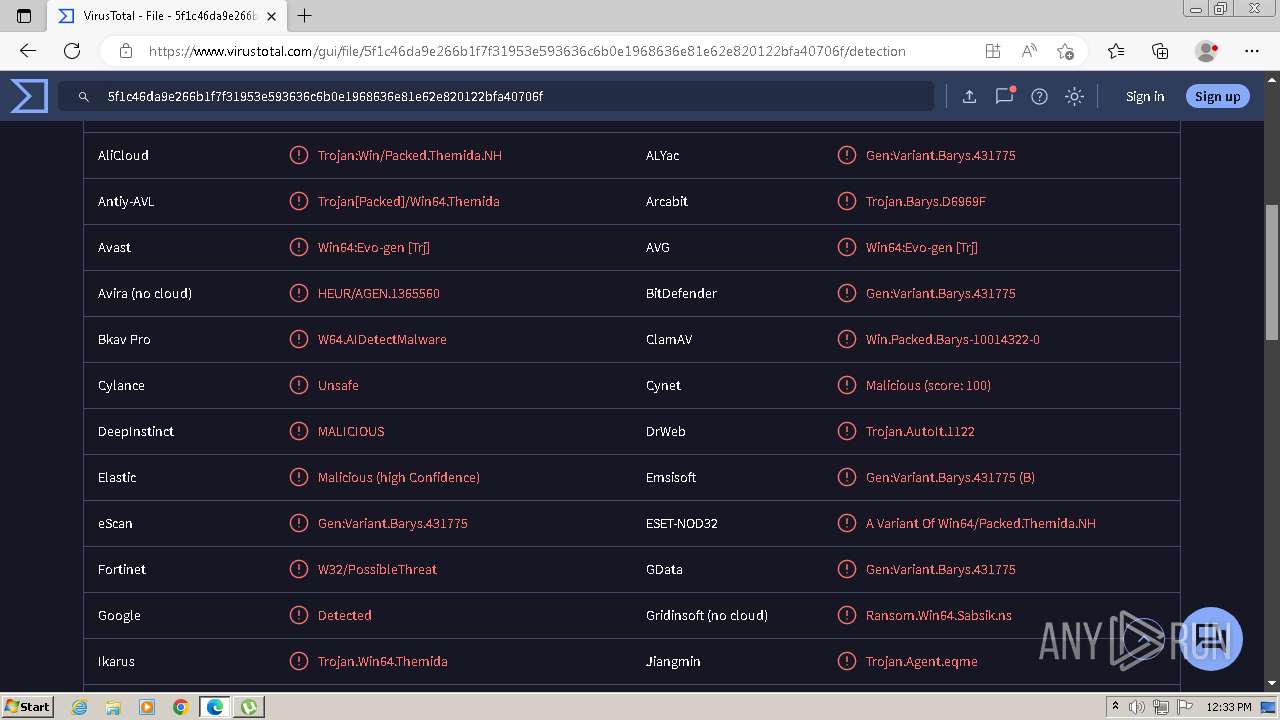The width and height of the screenshot is (1280, 720).
Task: Click Trojan[Packed]/Win64.Themida result
Action: click(x=409, y=201)
